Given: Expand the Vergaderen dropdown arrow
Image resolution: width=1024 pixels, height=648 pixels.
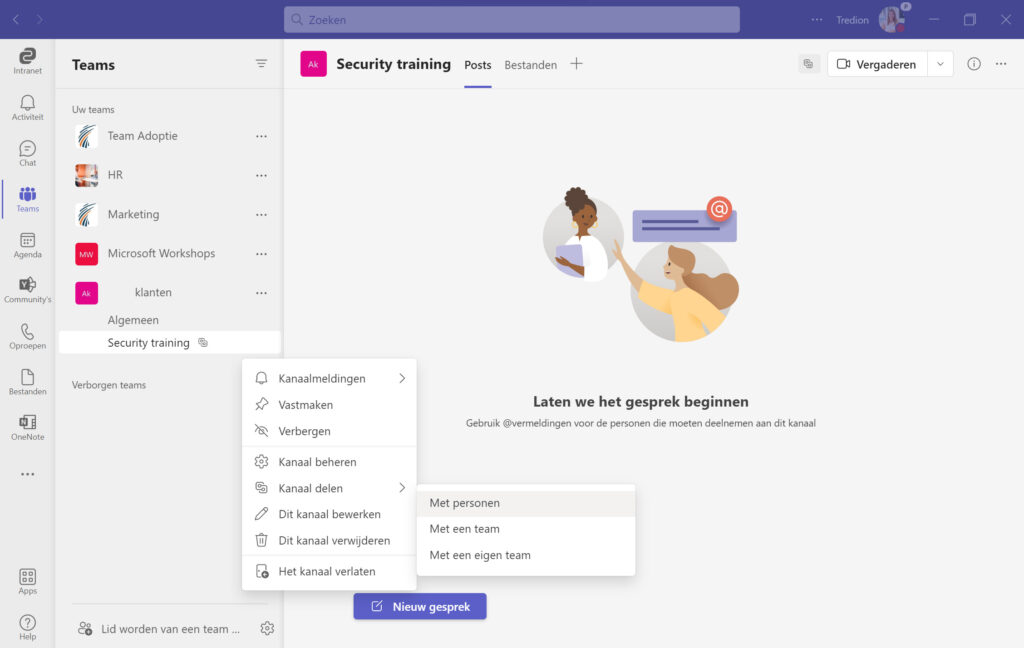Looking at the screenshot, I should 940,64.
